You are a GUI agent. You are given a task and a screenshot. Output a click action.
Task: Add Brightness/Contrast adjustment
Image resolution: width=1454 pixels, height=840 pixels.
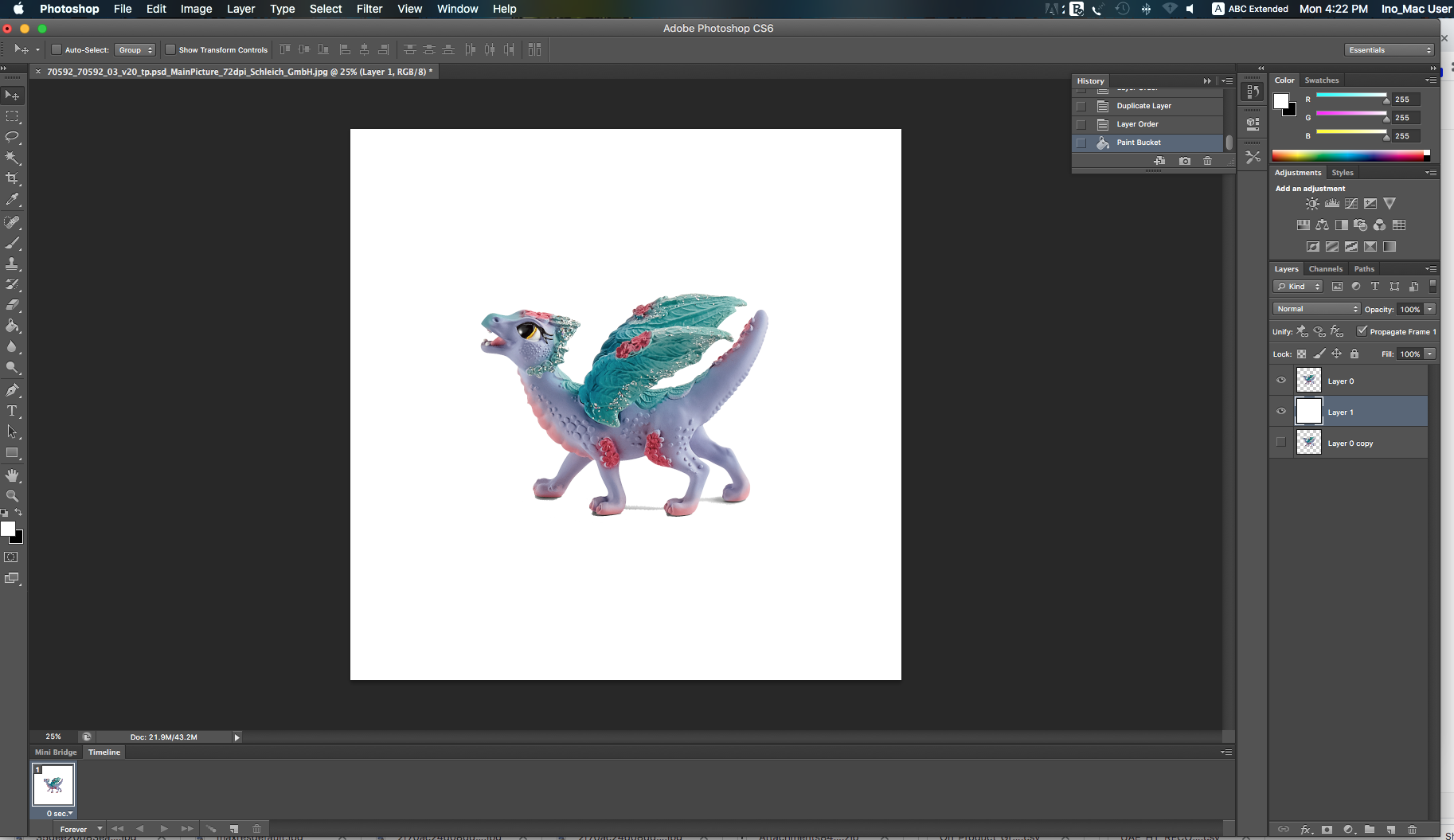pos(1312,204)
